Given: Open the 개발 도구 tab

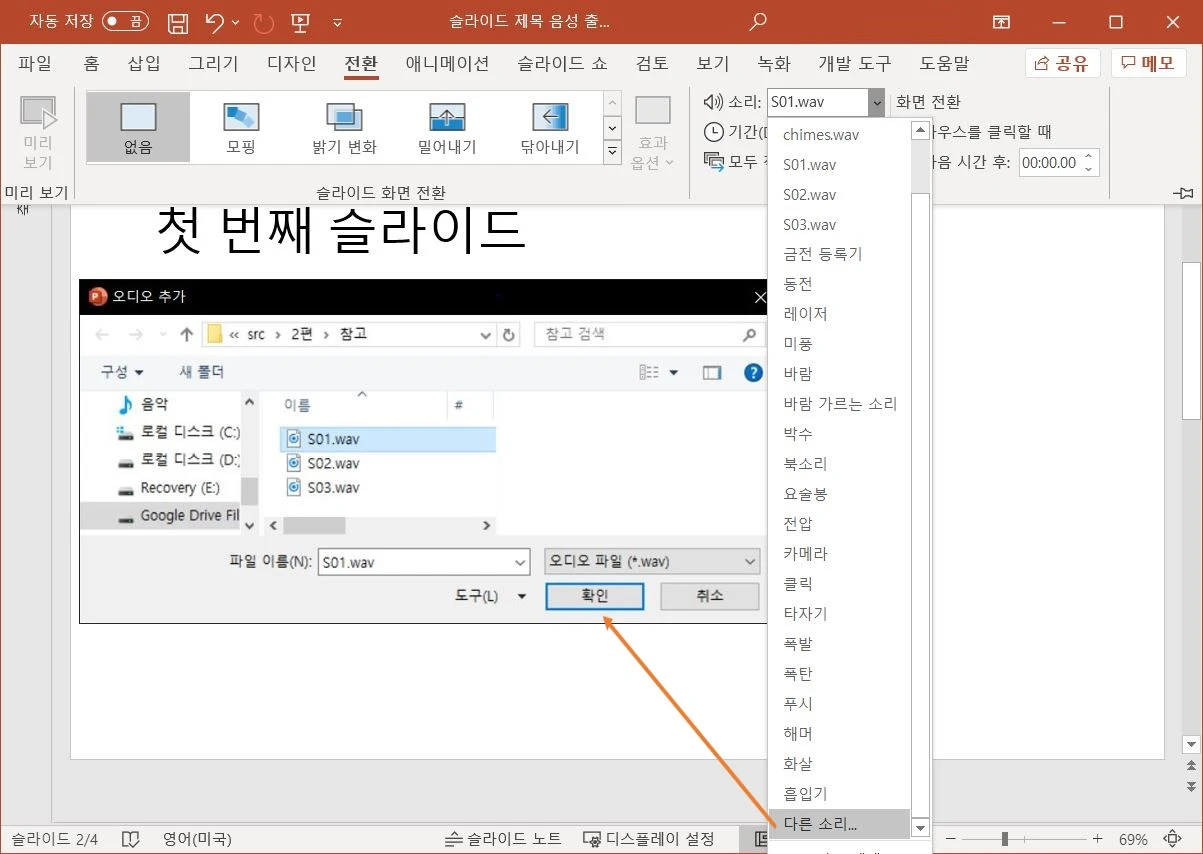Looking at the screenshot, I should 854,64.
